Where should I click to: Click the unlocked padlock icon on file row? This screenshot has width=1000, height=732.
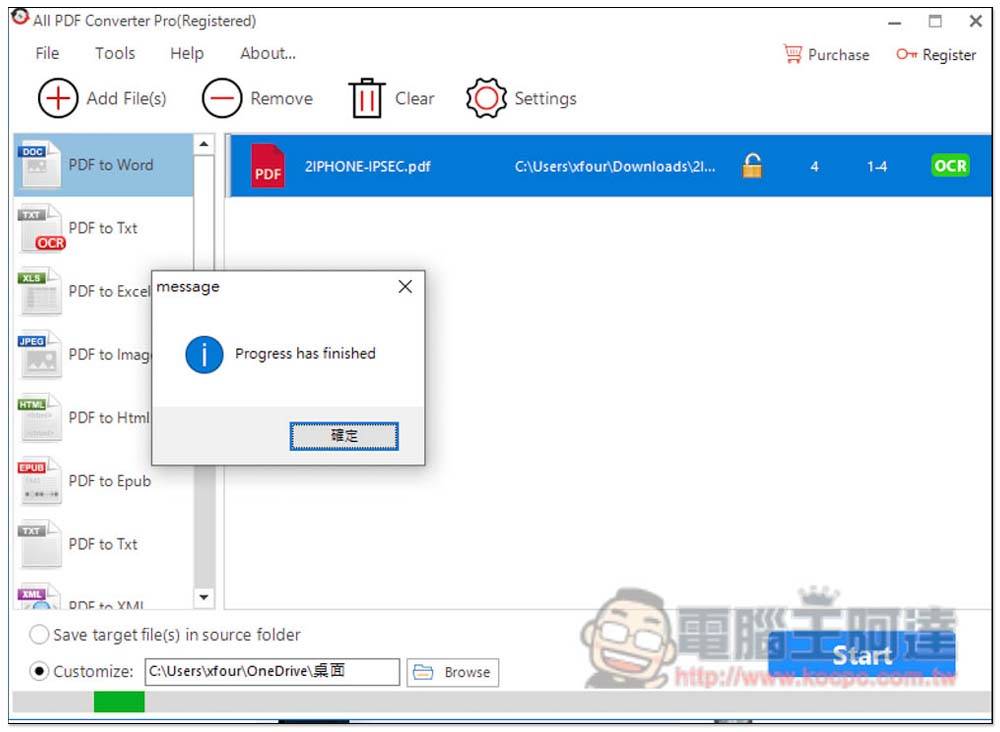(752, 167)
